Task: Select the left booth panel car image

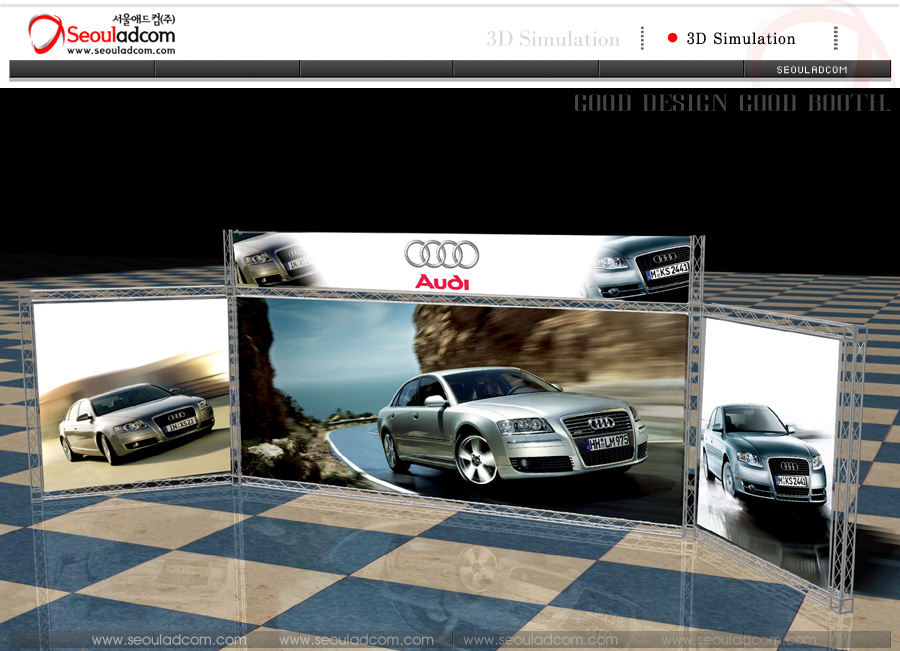Action: point(132,395)
